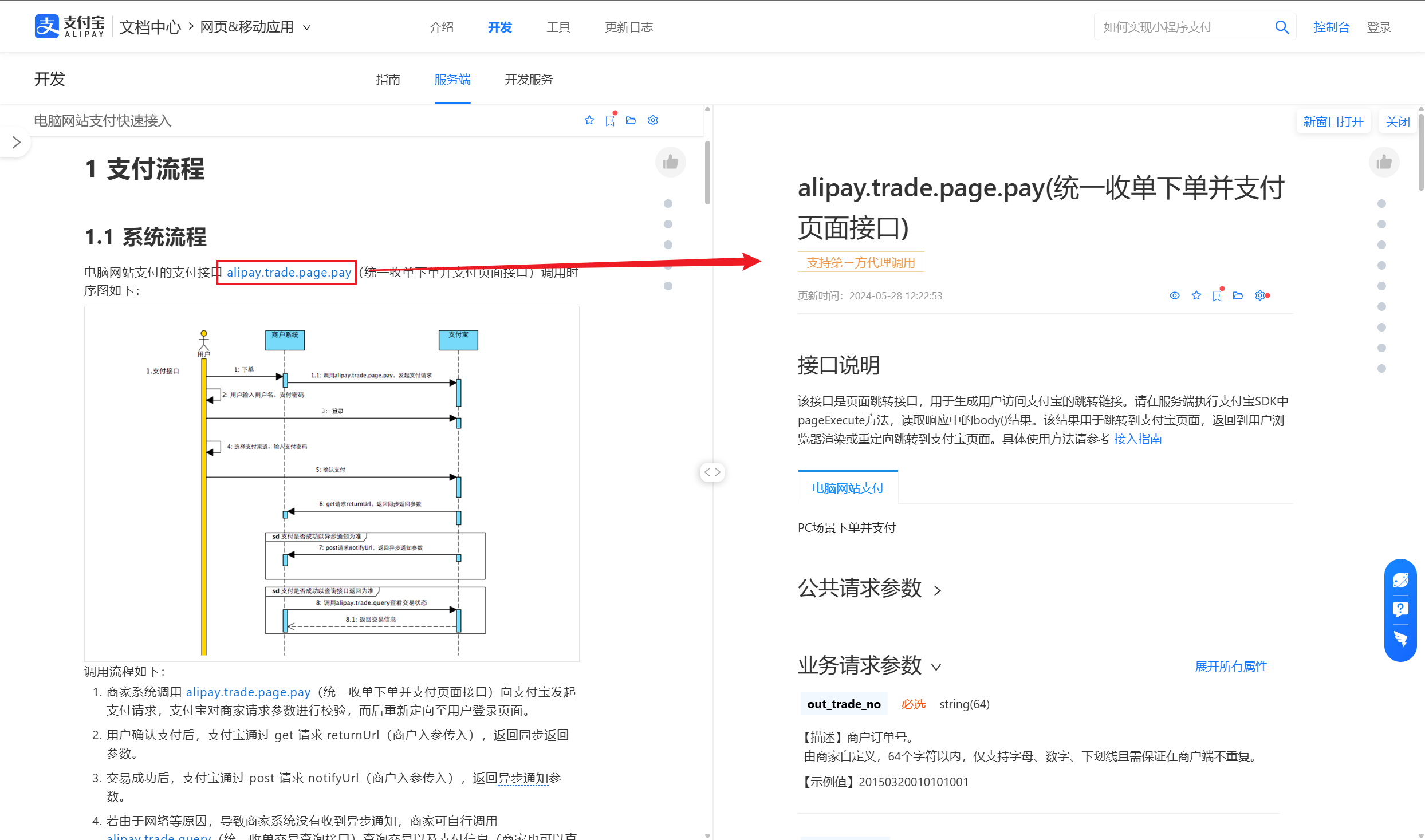Click the 新窗口打开 button

click(1332, 121)
